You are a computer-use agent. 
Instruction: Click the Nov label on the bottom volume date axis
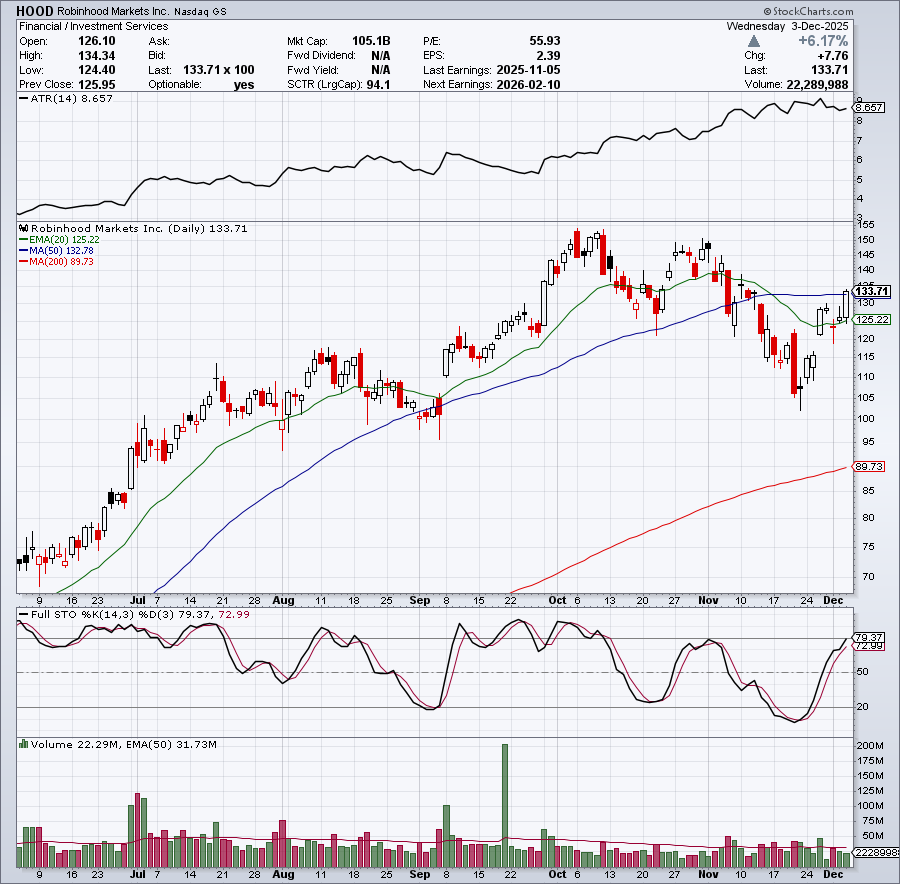pos(708,874)
